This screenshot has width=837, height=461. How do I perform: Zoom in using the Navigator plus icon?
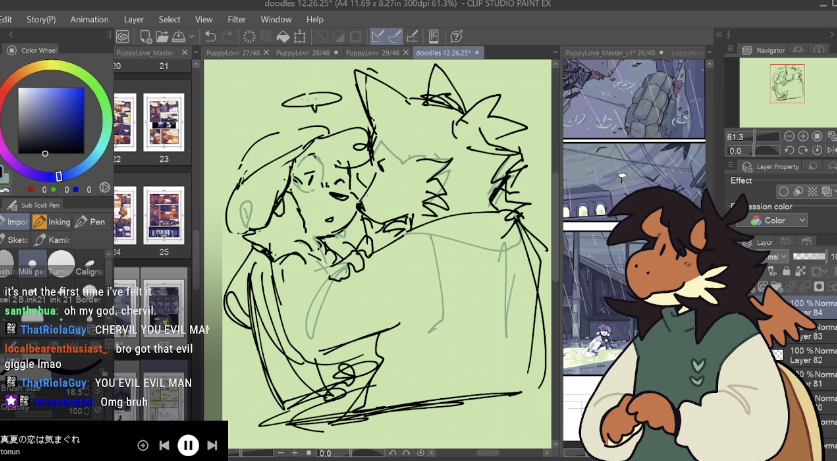pos(803,137)
